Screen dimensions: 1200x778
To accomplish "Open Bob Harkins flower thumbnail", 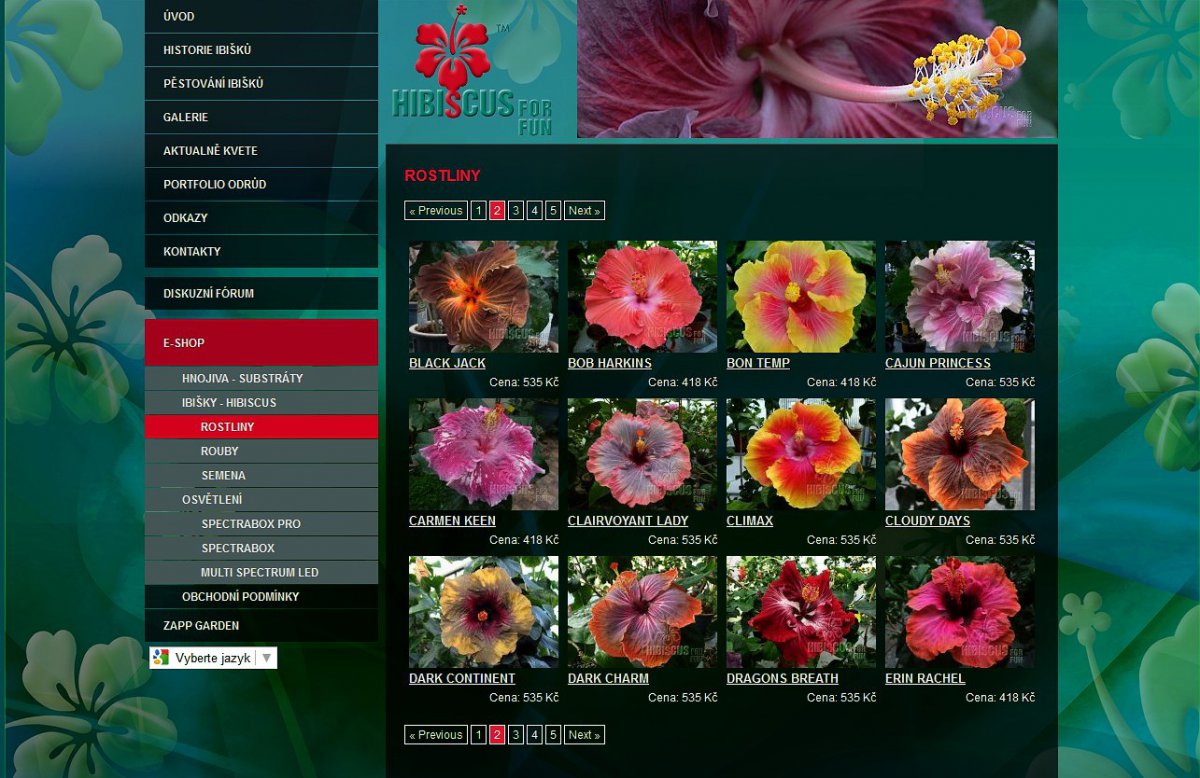I will click(x=642, y=297).
